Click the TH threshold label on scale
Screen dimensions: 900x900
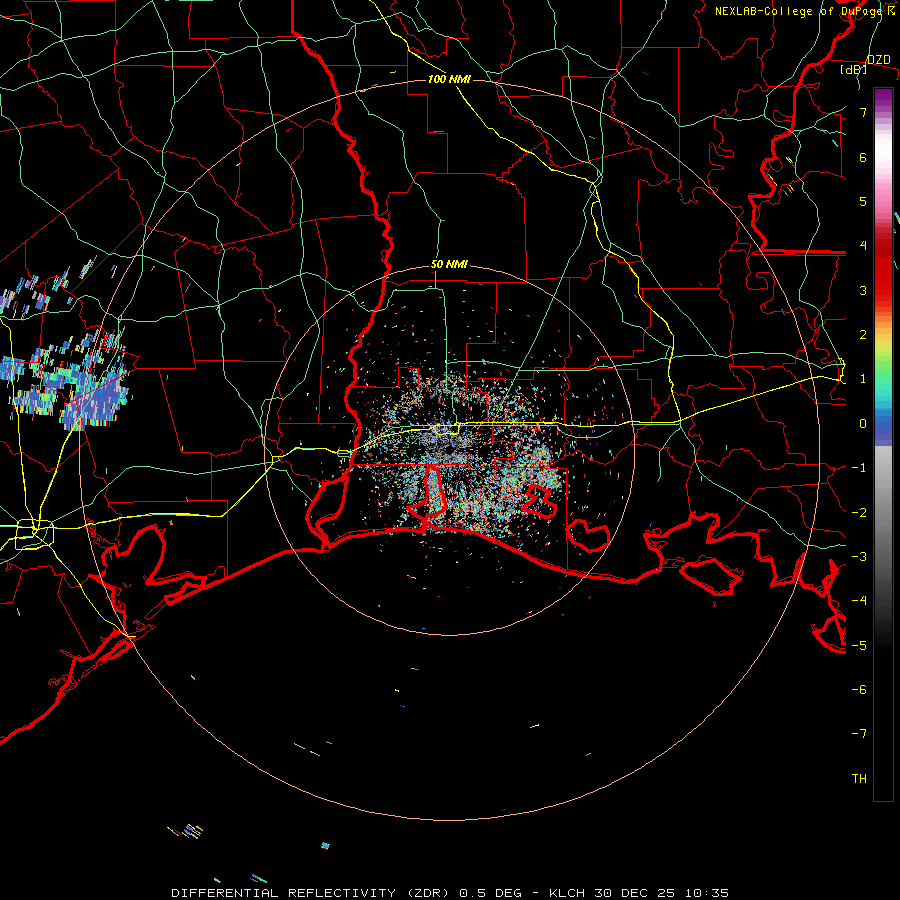coord(859,779)
